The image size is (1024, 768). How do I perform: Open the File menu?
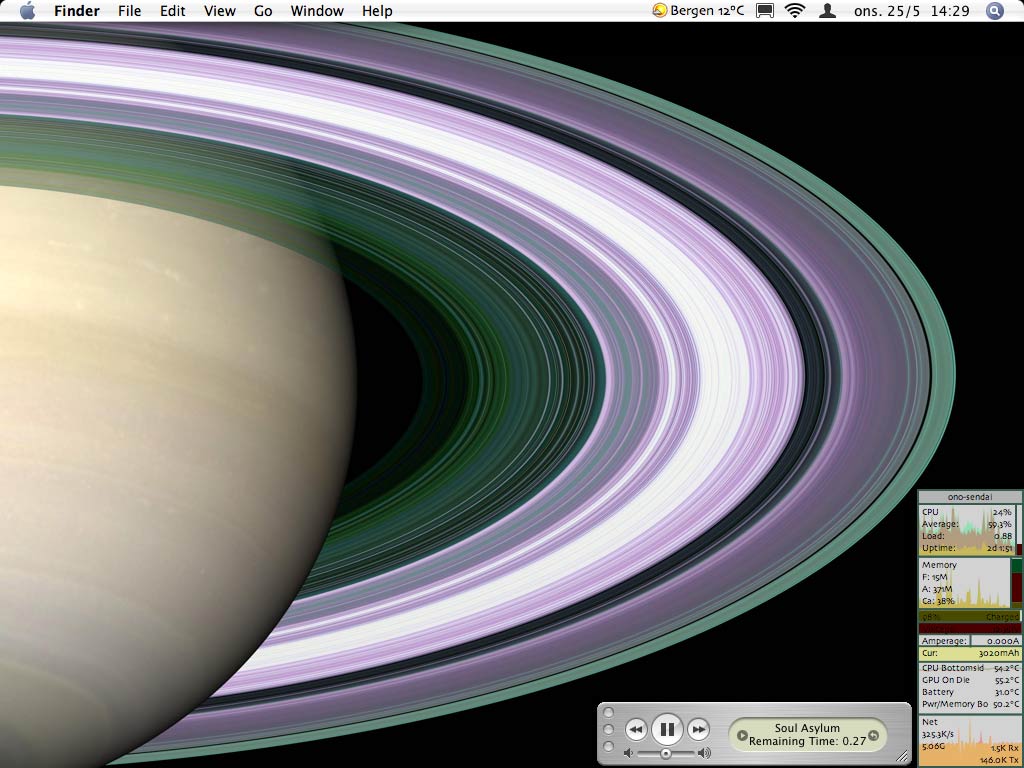pos(129,11)
